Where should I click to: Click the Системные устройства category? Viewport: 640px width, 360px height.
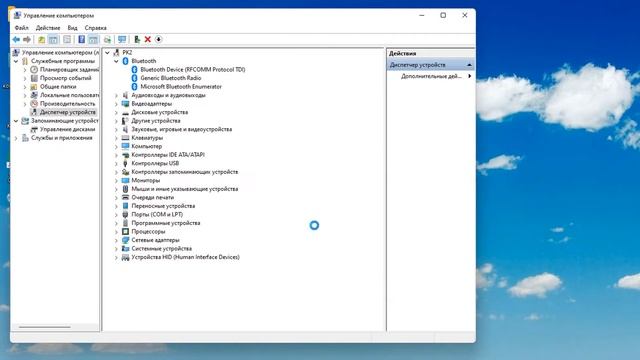pyautogui.click(x=162, y=249)
